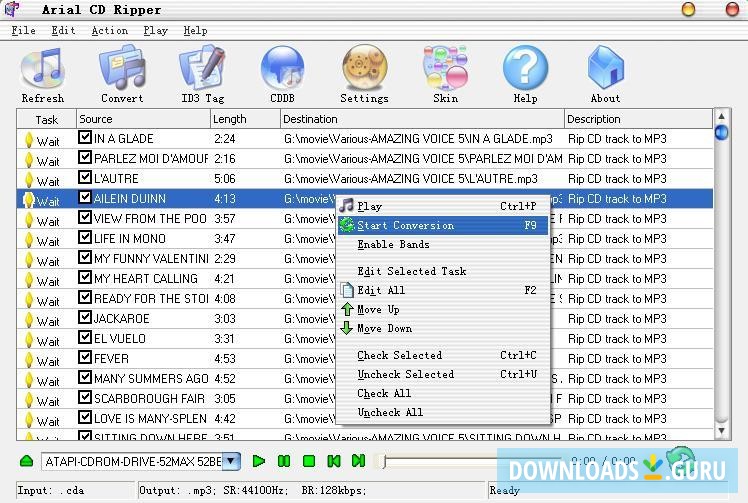Toggle the SCARBOROUGH FAIR checkbox
This screenshot has height=503, width=748.
(84, 398)
